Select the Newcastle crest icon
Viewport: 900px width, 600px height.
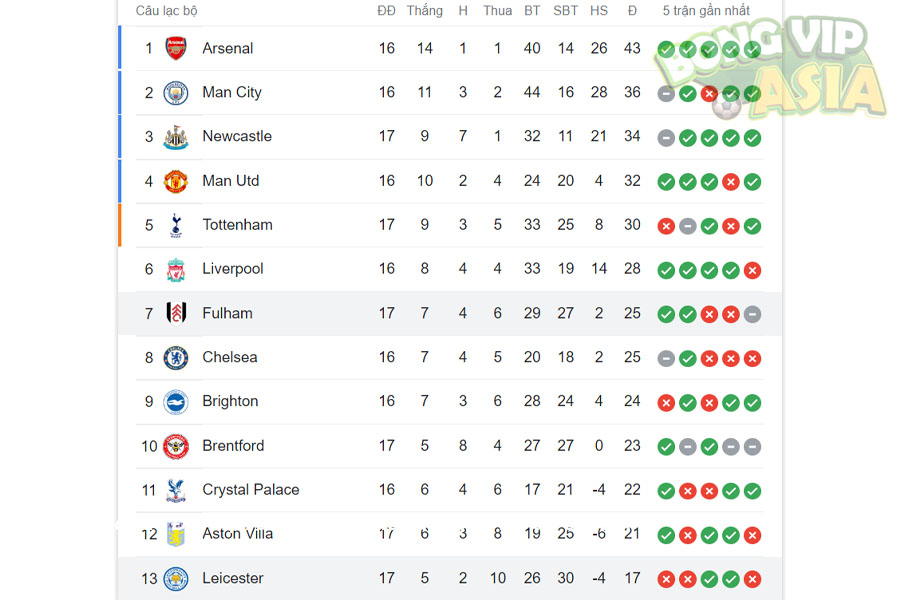click(x=176, y=137)
